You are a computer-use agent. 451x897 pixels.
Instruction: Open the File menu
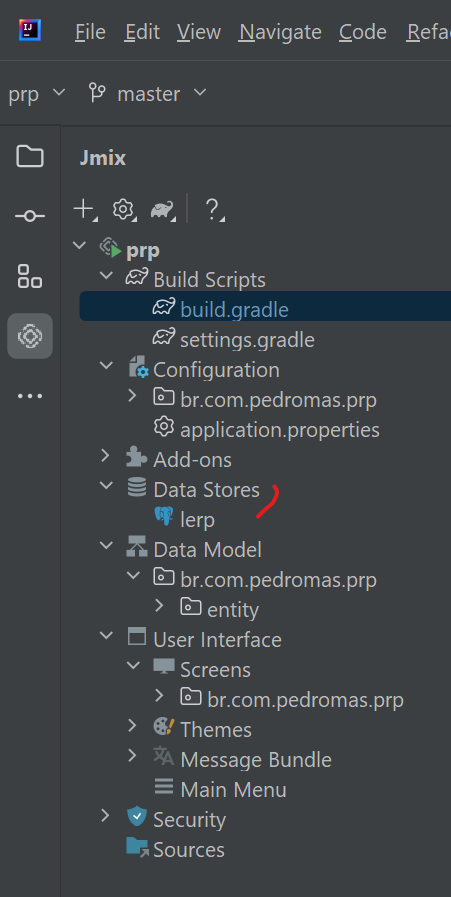90,31
